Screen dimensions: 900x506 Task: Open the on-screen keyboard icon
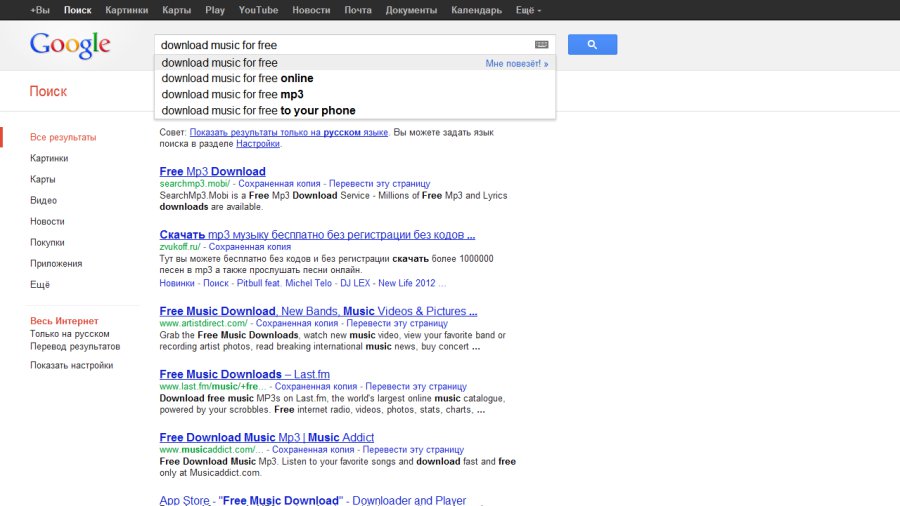click(x=541, y=45)
